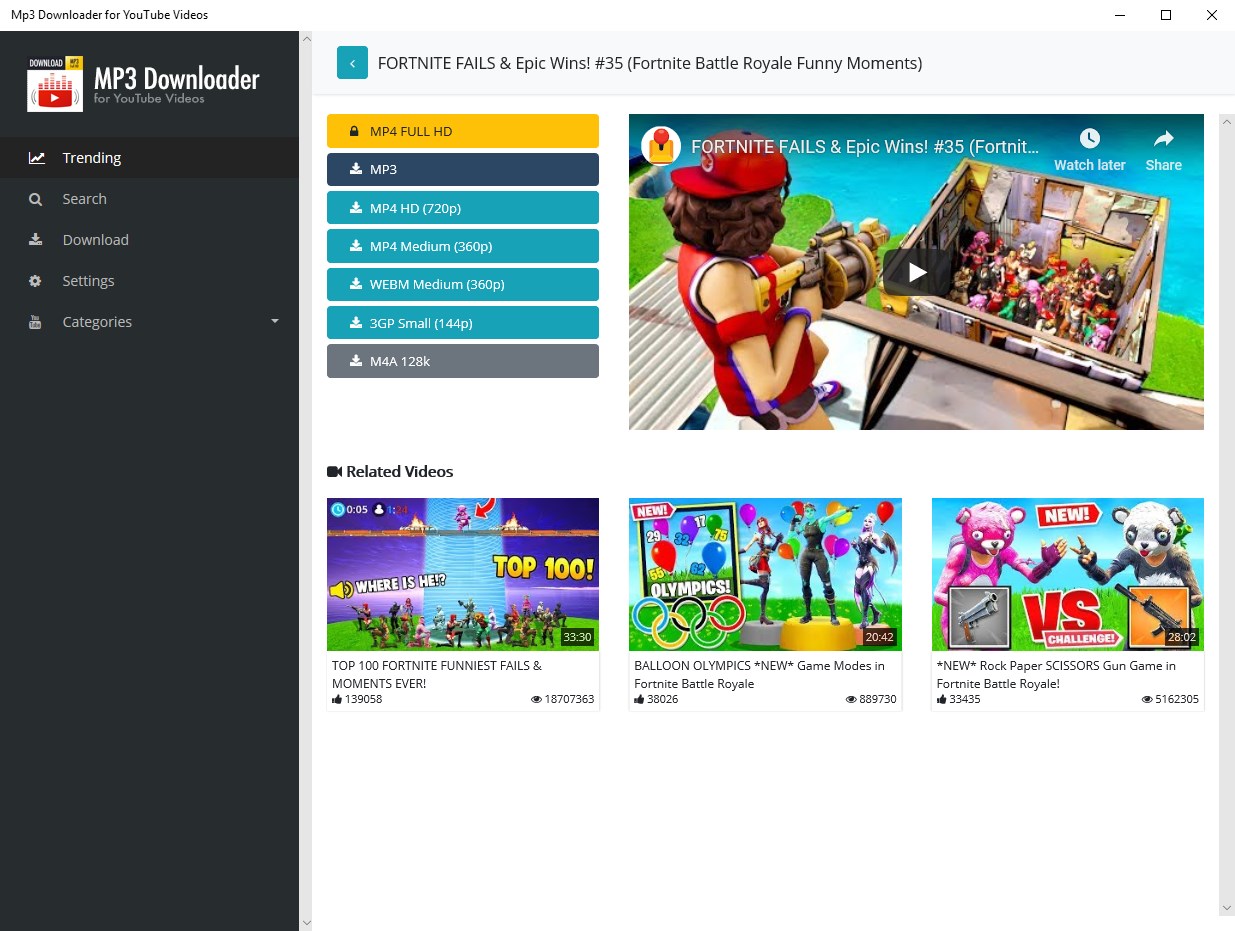Download MP4 HD (720p)
Image resolution: width=1235 pixels, height=931 pixels.
463,208
